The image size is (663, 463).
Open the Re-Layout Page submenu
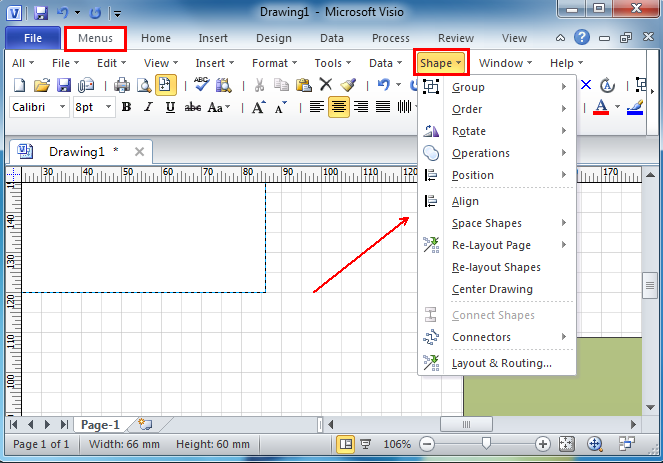496,245
